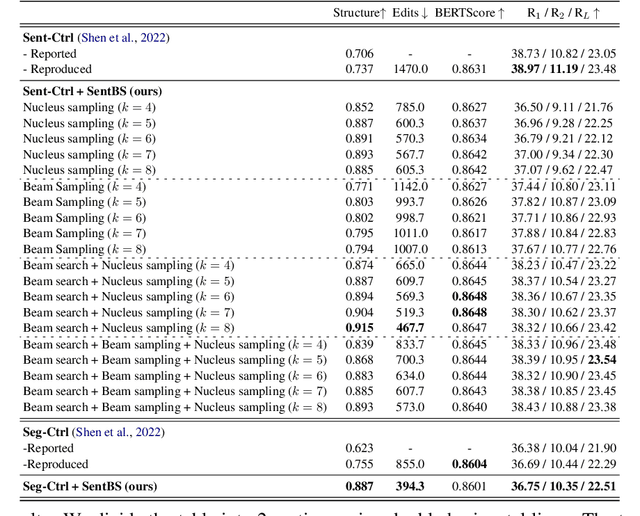Select the 0.623 Structure value under Seg-Ctrl
The height and width of the screenshot is (516, 640).
tap(361, 448)
